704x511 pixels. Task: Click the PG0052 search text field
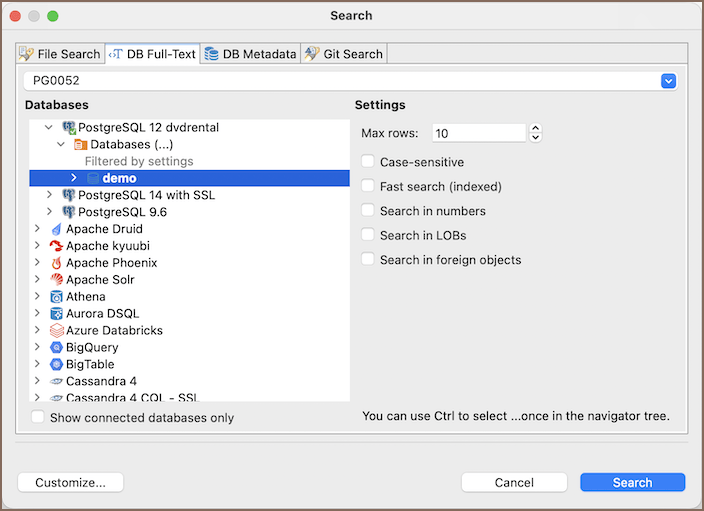[x=342, y=81]
